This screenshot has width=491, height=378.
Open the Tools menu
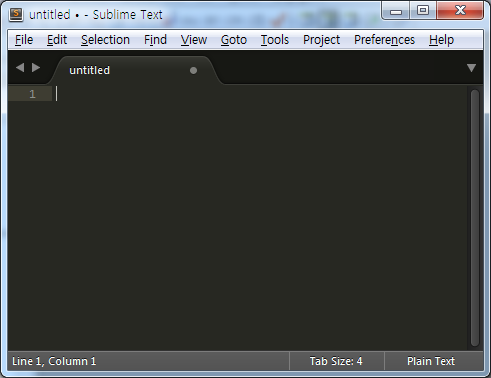point(275,40)
